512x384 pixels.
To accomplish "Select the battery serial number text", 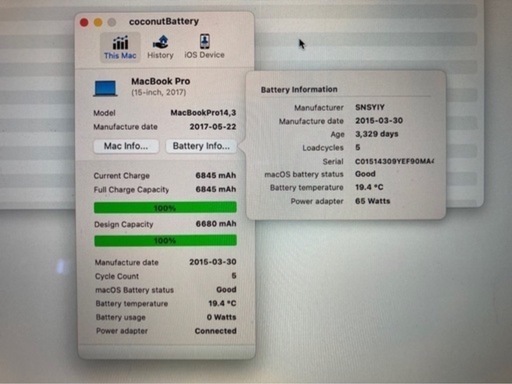I will click(394, 161).
